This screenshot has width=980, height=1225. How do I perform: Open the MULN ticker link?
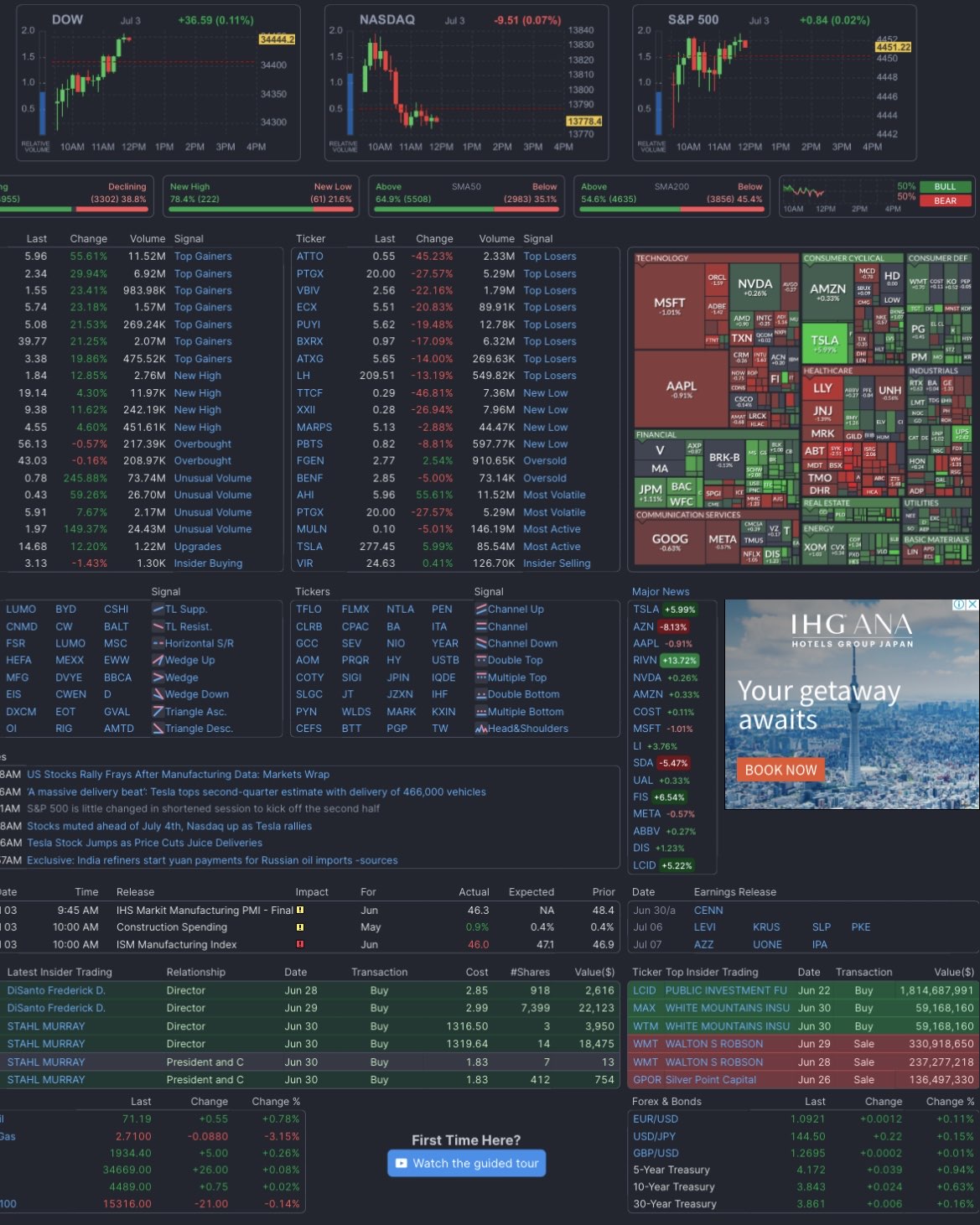click(312, 529)
